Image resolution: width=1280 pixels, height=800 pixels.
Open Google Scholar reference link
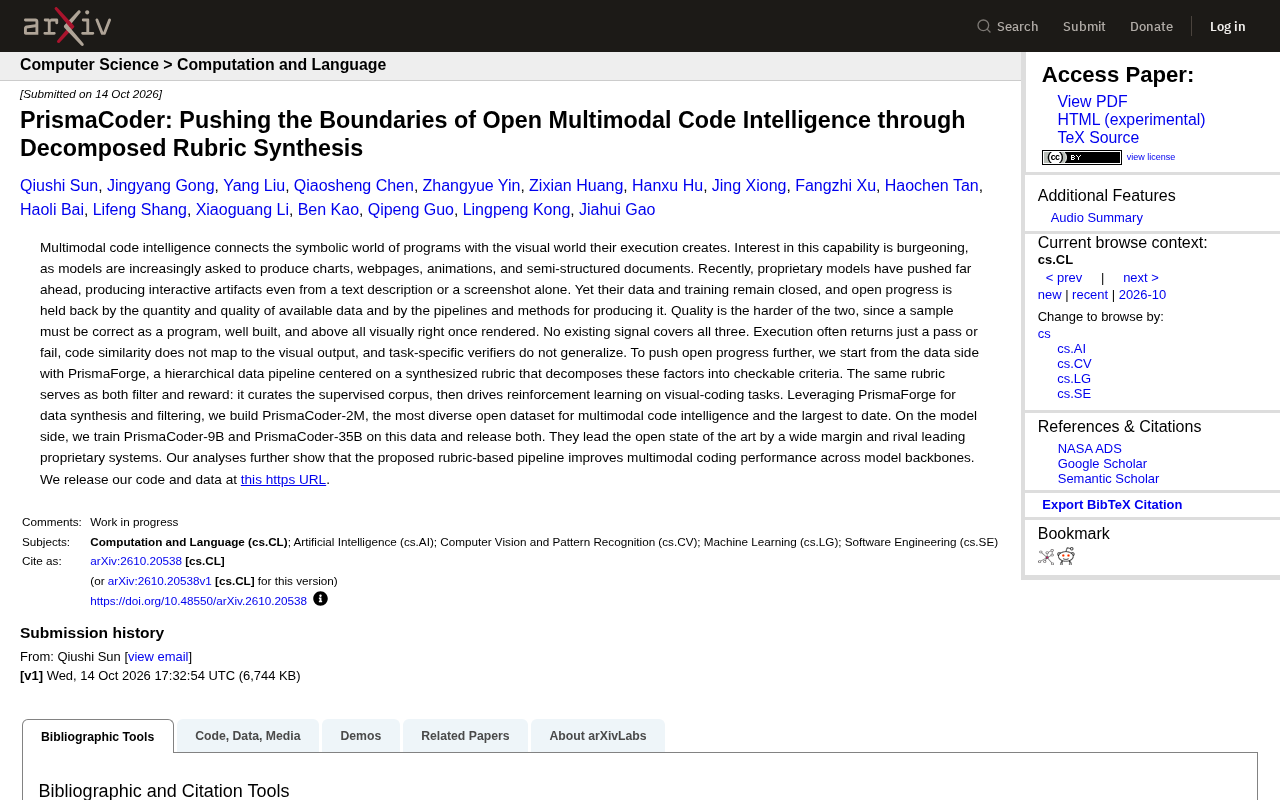coord(1102,464)
